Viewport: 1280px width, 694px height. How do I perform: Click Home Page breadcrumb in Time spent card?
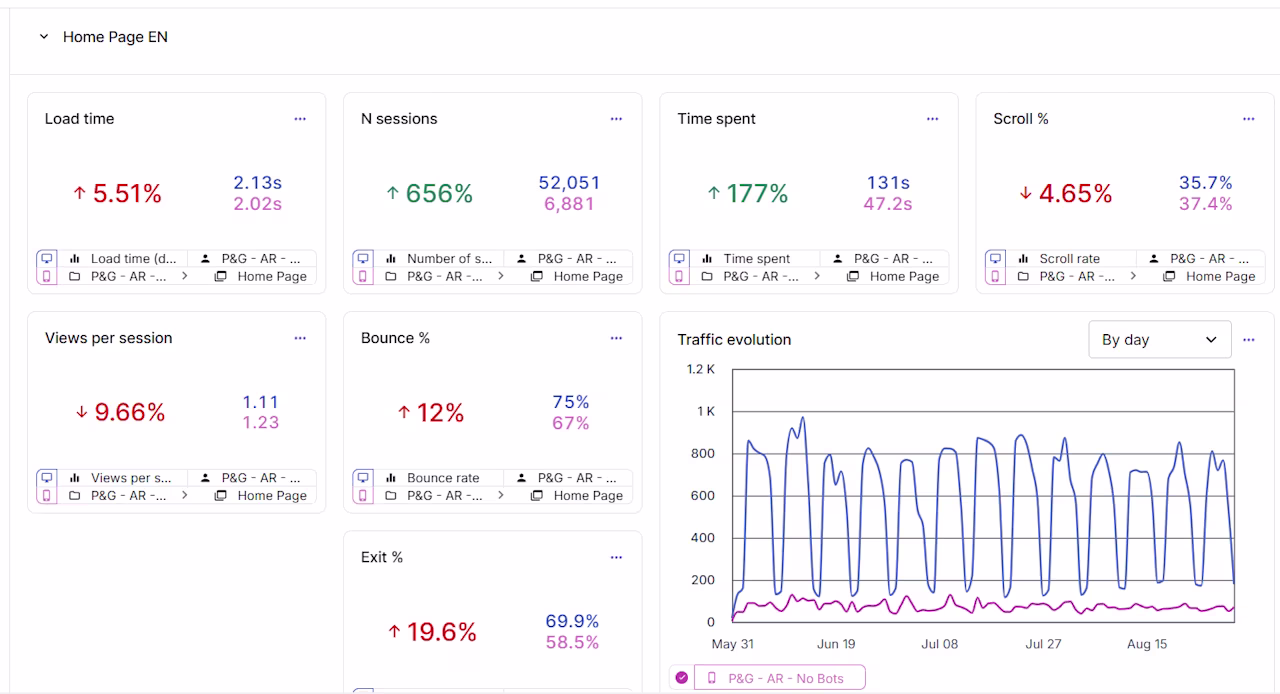(904, 276)
